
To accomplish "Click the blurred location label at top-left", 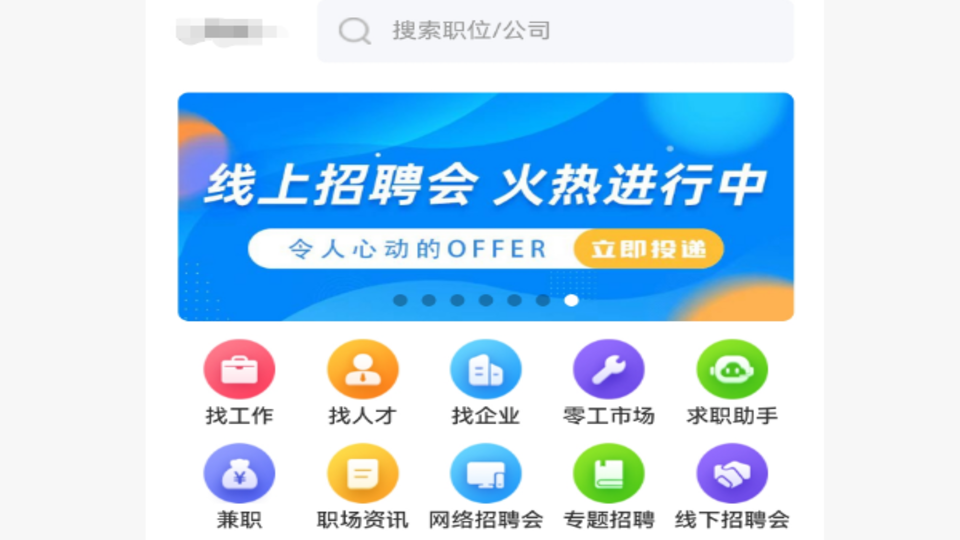I will [230, 31].
